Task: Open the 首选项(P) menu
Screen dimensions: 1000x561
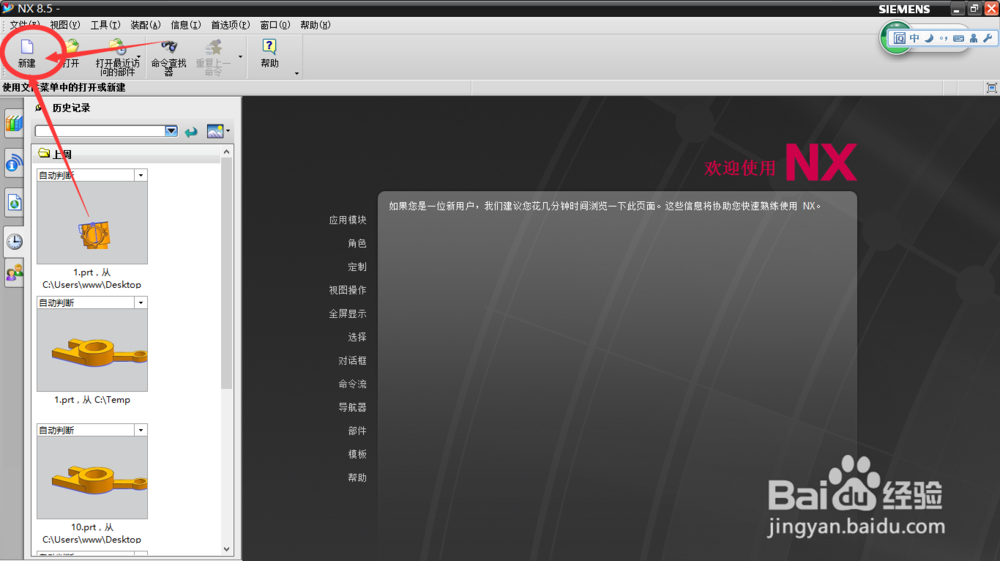Action: click(x=230, y=25)
